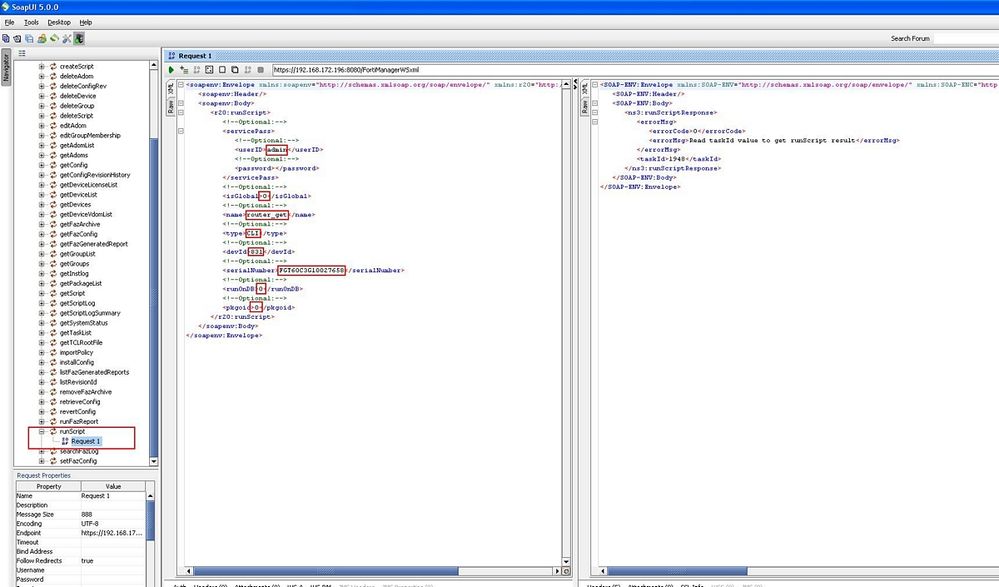Image resolution: width=999 pixels, height=587 pixels.
Task: Click the last icon in main toolbar
Action: coord(79,38)
